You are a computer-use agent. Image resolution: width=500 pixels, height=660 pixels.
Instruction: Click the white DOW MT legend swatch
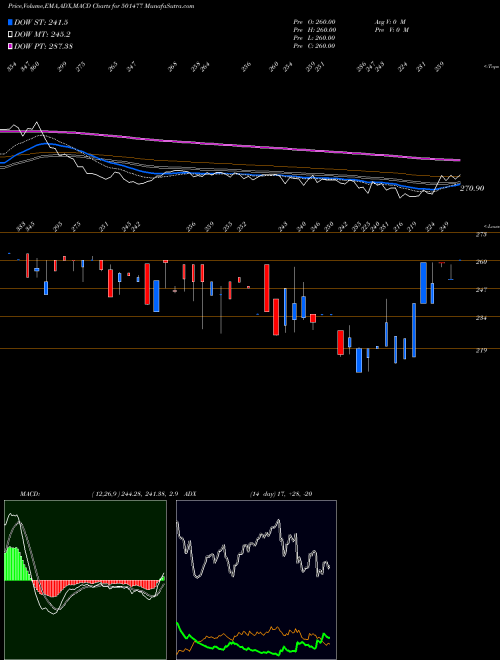[11, 35]
